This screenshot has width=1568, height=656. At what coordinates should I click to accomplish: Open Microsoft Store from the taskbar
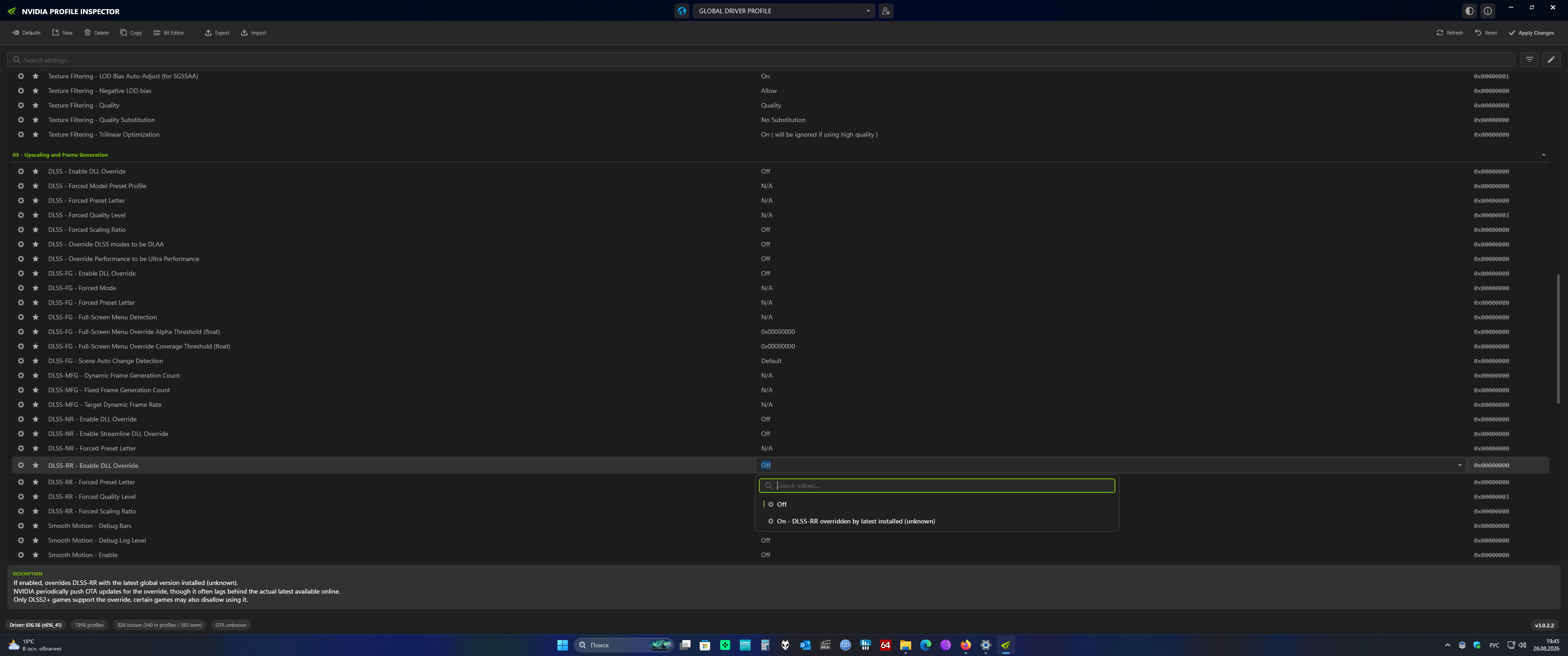click(705, 645)
